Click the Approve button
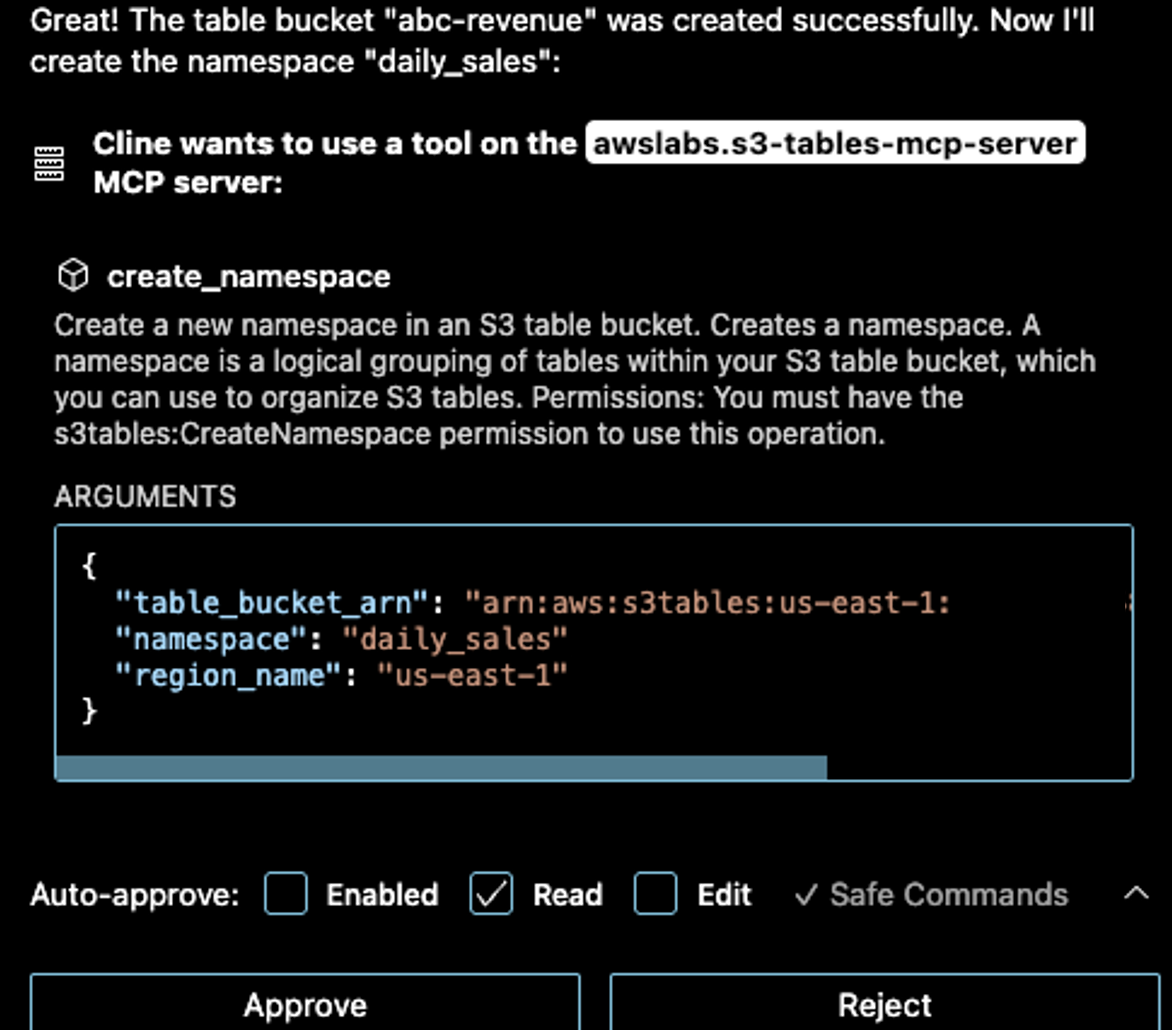The height and width of the screenshot is (1030, 1172). coord(303,1004)
